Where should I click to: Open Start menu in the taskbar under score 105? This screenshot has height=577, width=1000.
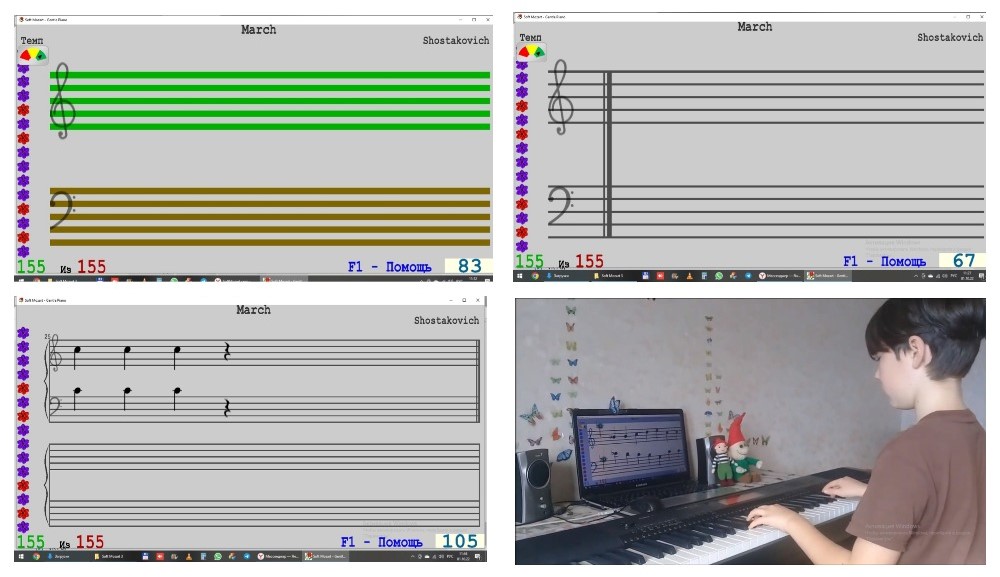pos(20,556)
